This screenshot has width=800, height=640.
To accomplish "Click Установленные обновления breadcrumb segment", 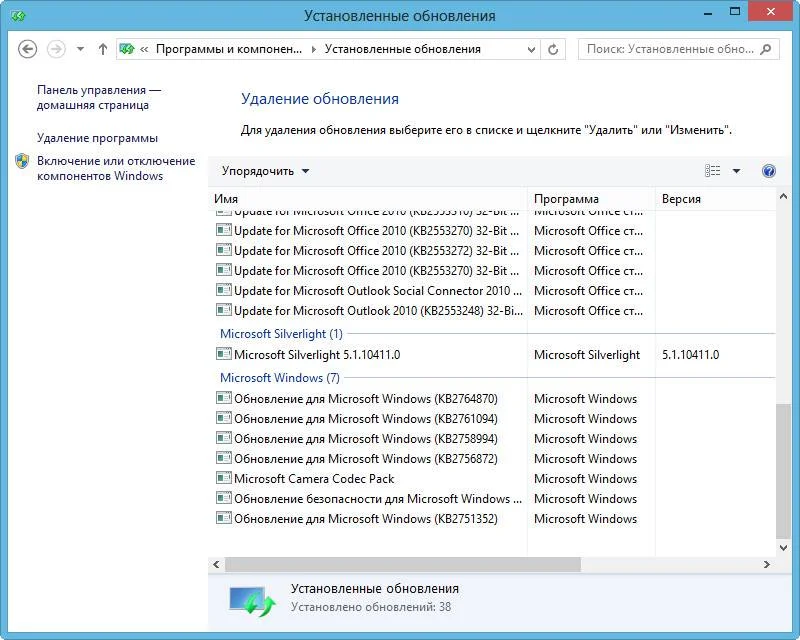I will point(403,49).
